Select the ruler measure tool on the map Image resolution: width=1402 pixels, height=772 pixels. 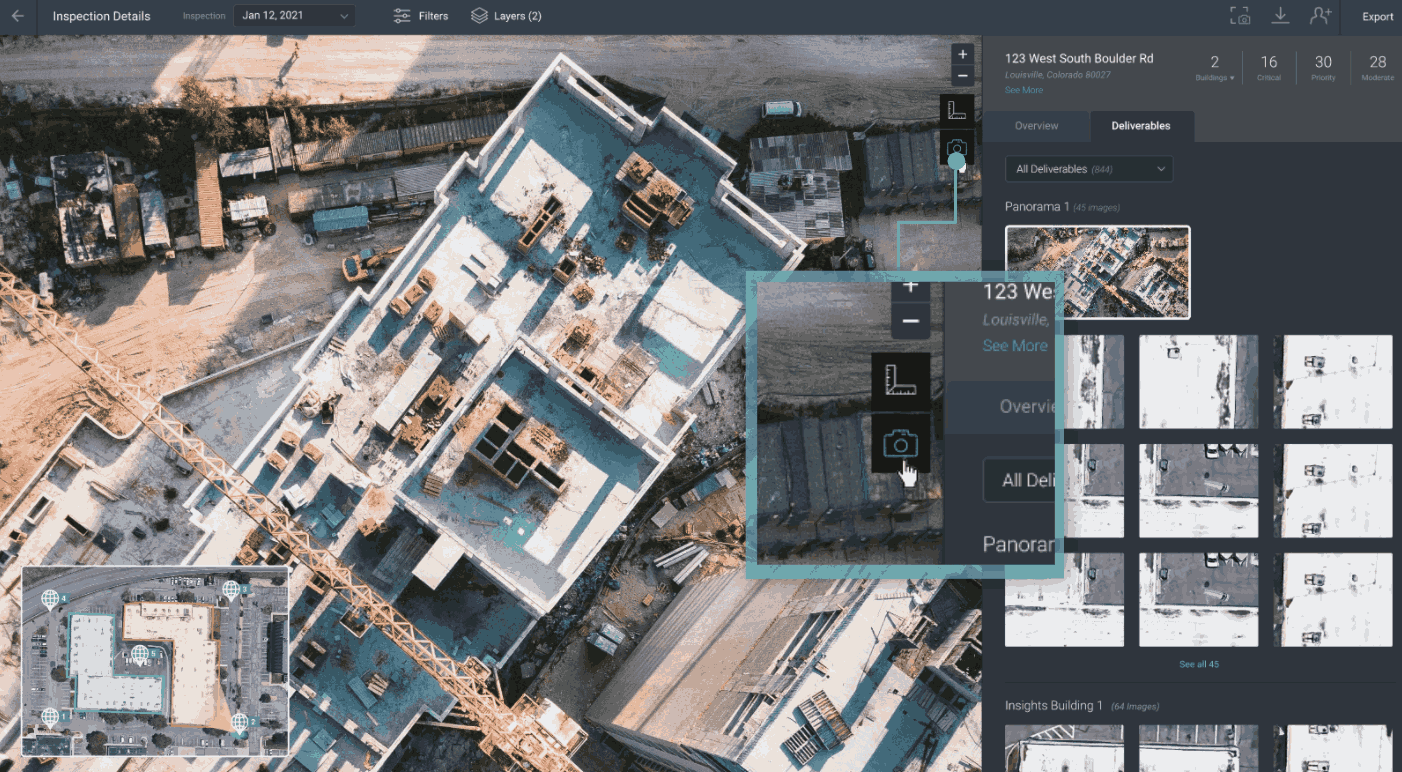click(x=957, y=111)
